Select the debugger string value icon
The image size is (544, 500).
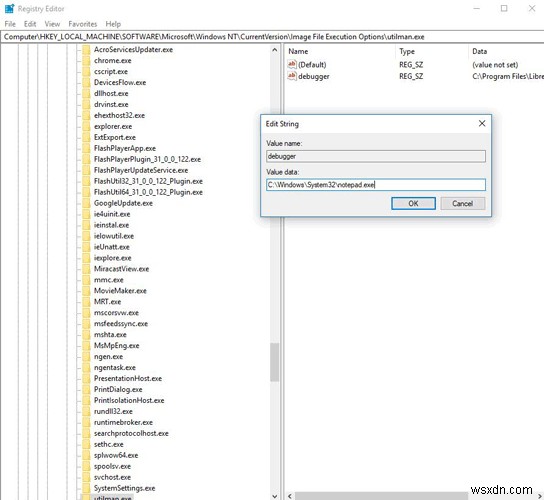click(292, 76)
